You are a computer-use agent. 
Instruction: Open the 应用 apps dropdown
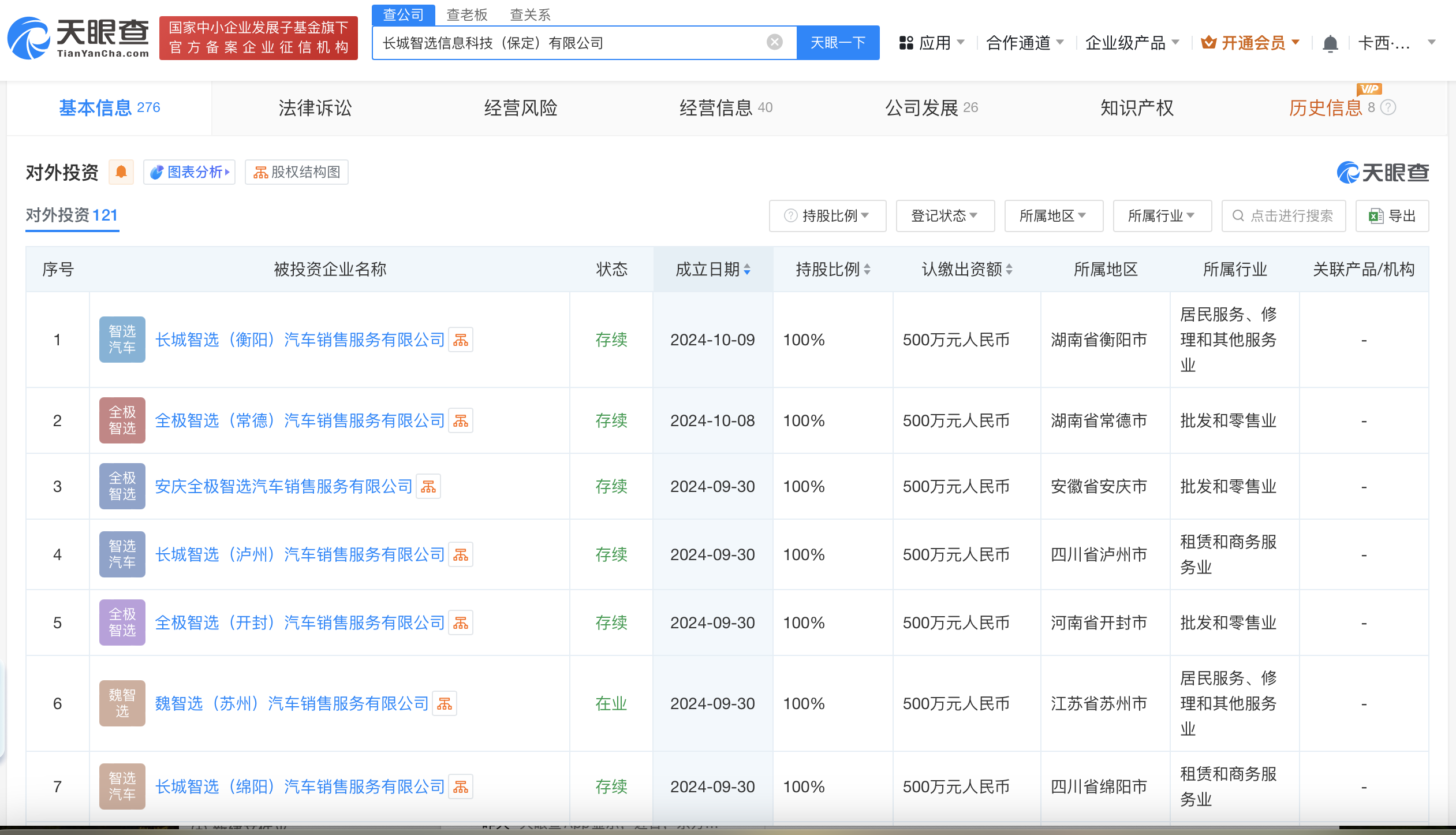932,43
